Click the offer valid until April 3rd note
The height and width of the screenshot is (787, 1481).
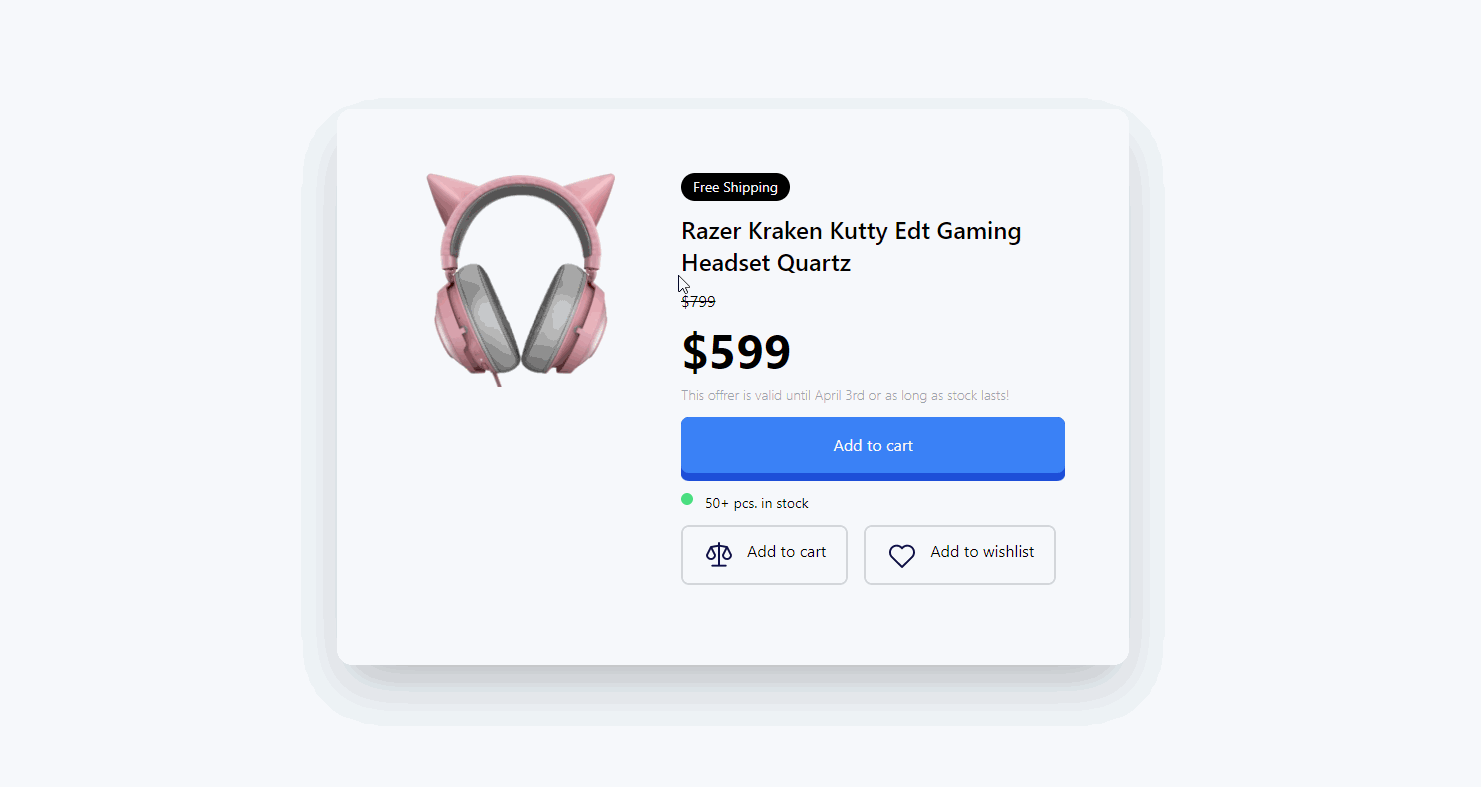[x=845, y=395]
